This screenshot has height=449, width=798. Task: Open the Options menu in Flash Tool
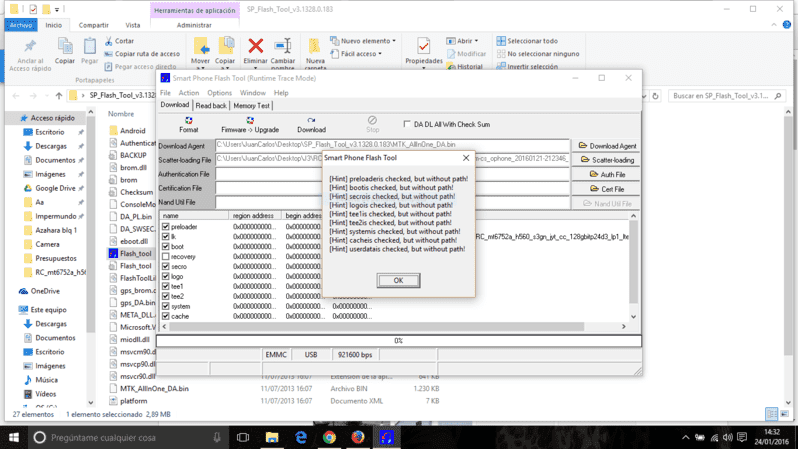pos(219,93)
